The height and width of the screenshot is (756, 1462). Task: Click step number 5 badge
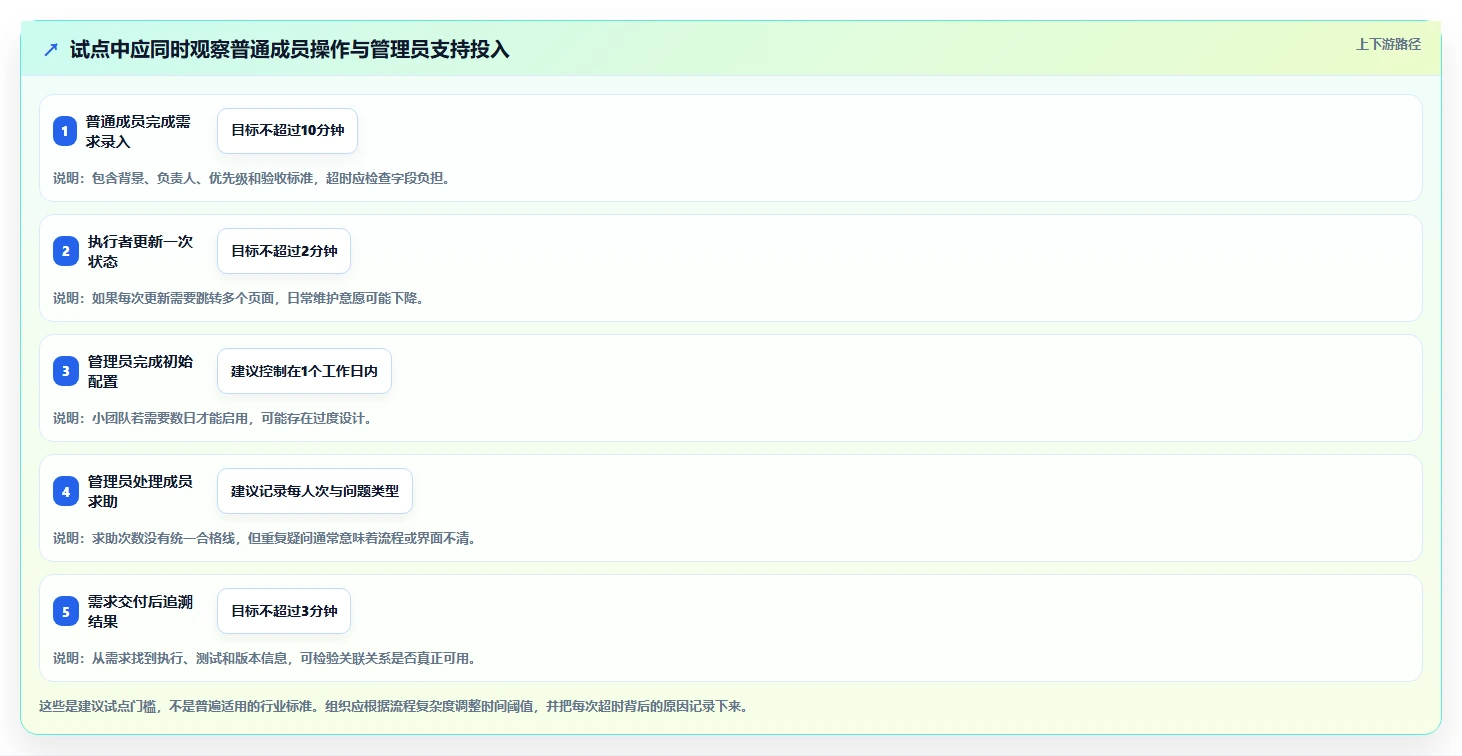tap(65, 611)
